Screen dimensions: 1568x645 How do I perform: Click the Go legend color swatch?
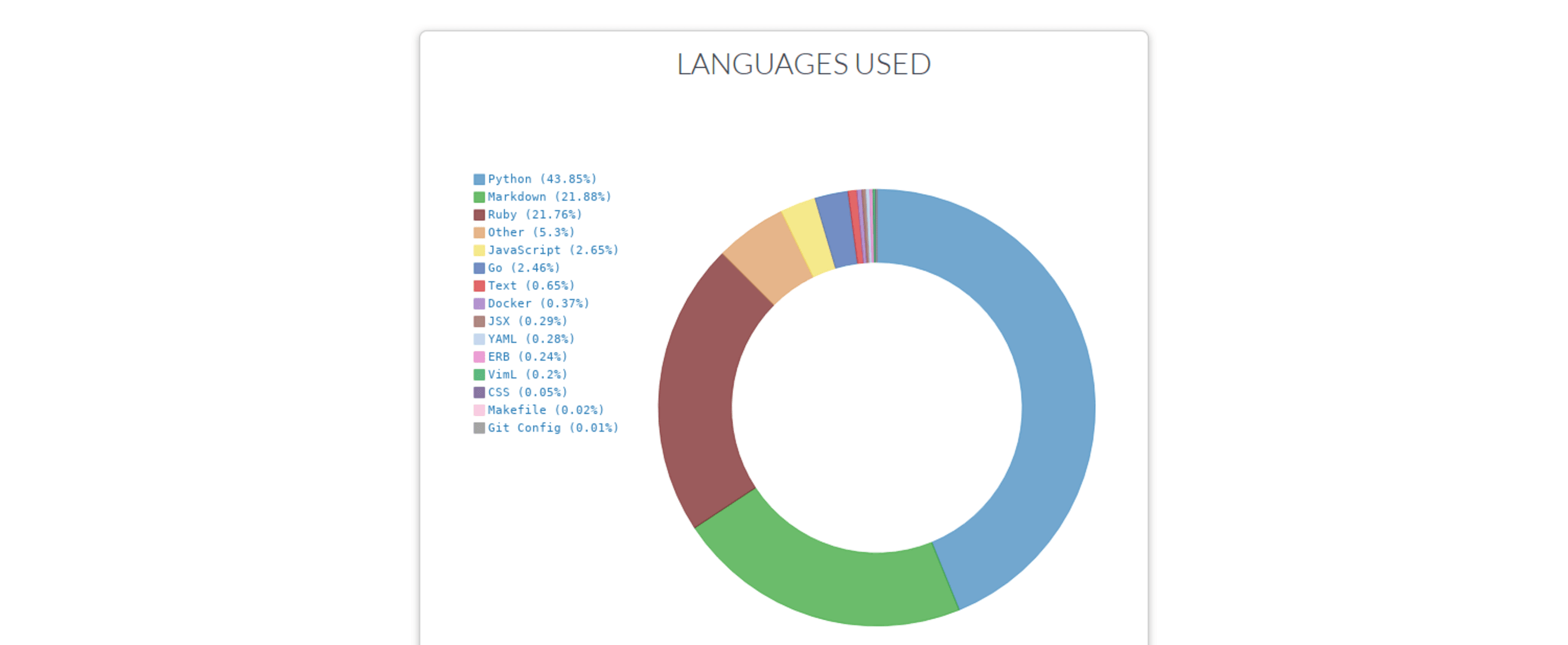click(x=479, y=267)
